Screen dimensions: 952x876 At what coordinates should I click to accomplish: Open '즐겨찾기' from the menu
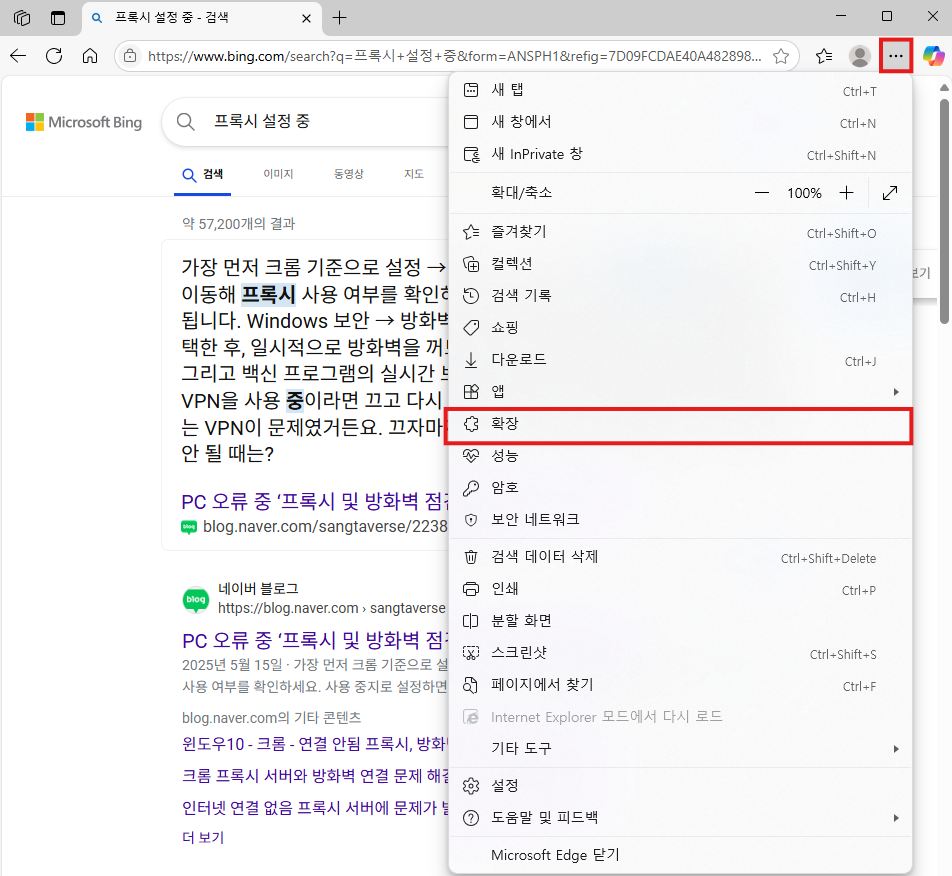(680, 233)
